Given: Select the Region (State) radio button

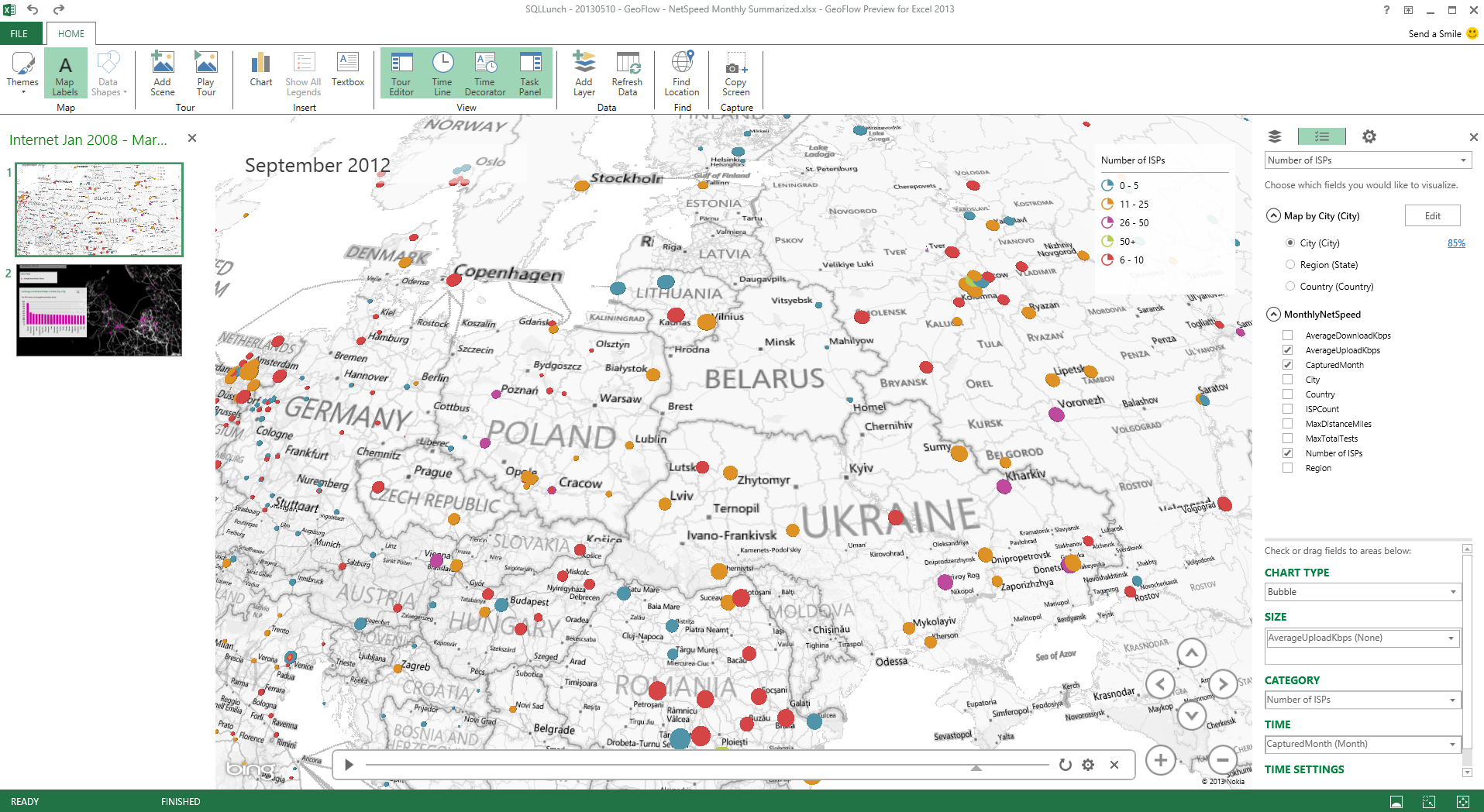Looking at the screenshot, I should pyautogui.click(x=1290, y=264).
